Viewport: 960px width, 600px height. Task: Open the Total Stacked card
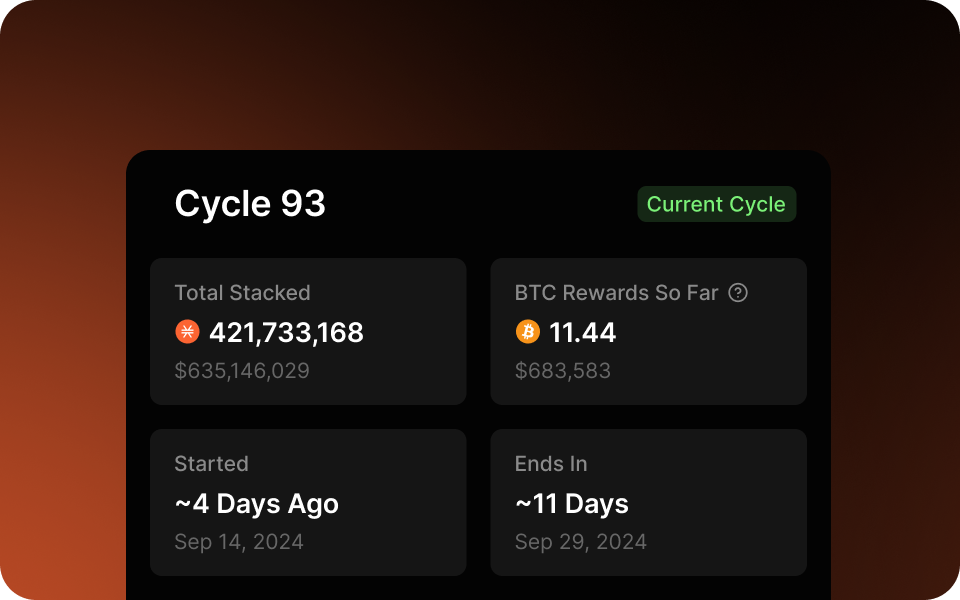click(x=308, y=331)
